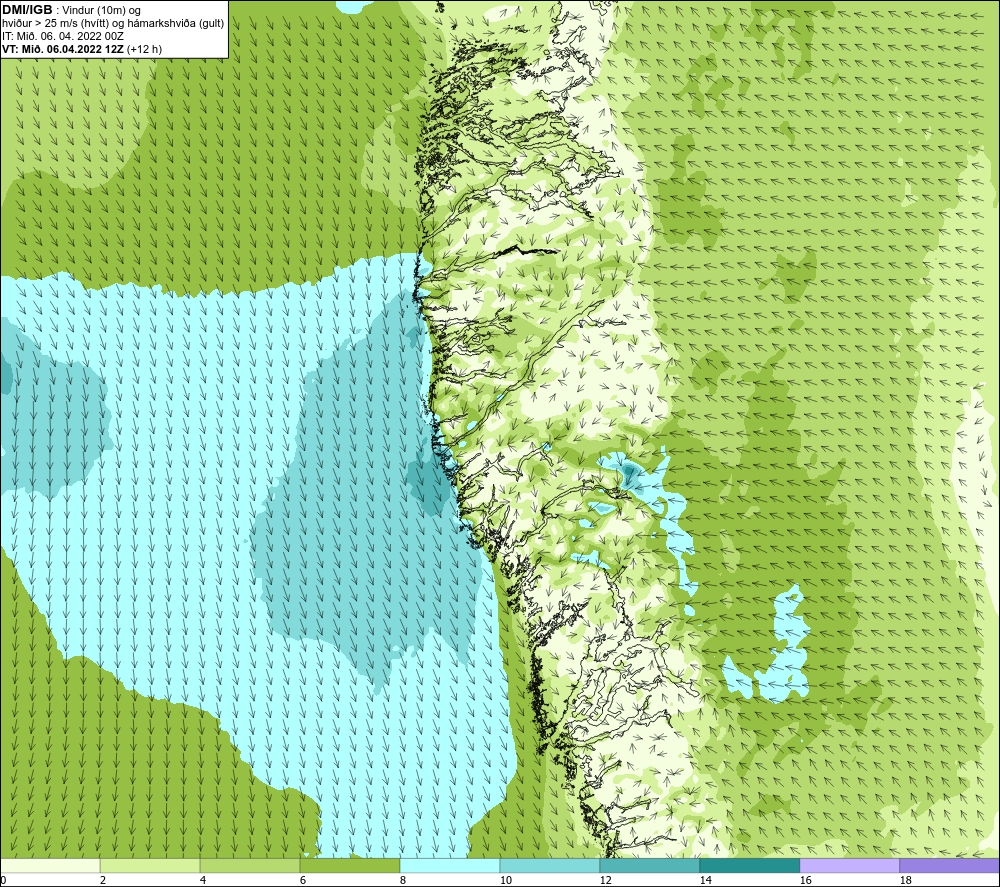Click the 10–12 m/s turquoise legend swatch
Image resolution: width=1000 pixels, height=887 pixels.
tap(550, 865)
